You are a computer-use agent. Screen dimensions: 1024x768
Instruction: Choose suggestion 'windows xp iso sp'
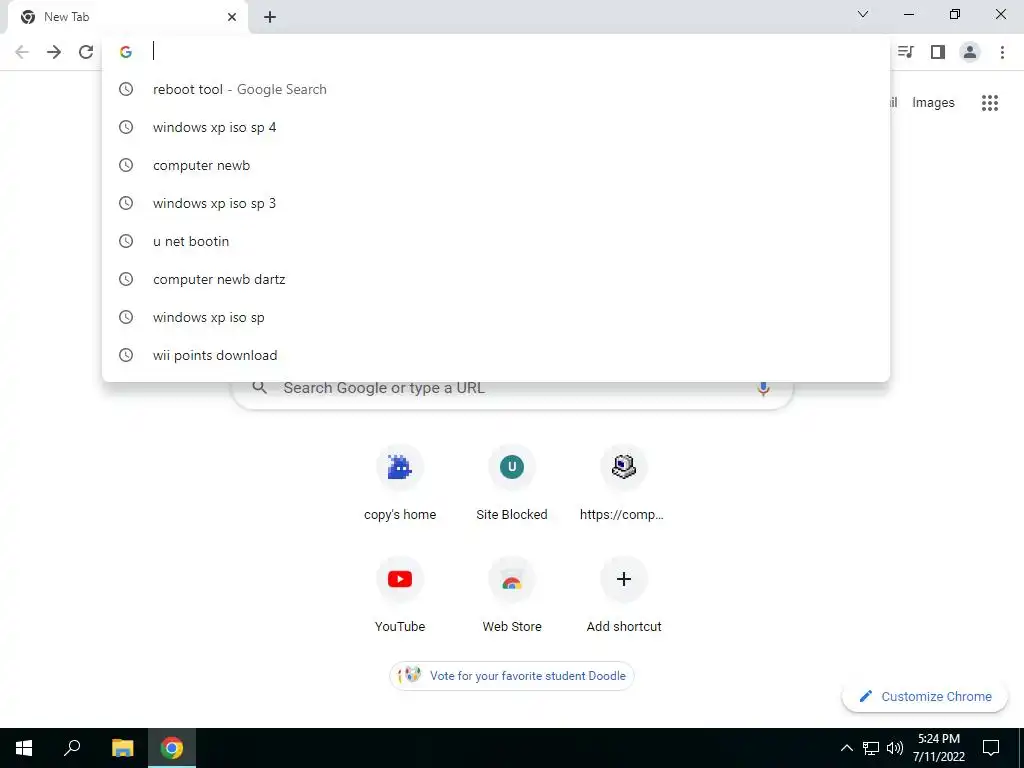click(x=496, y=317)
